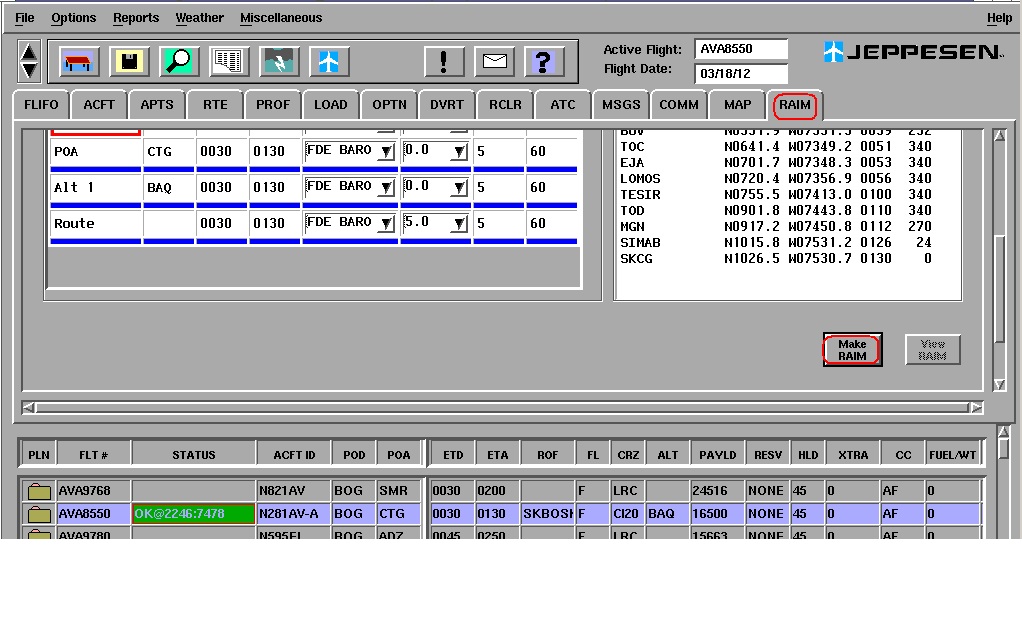Click the up arrow of the flight stepper

pyautogui.click(x=29, y=52)
